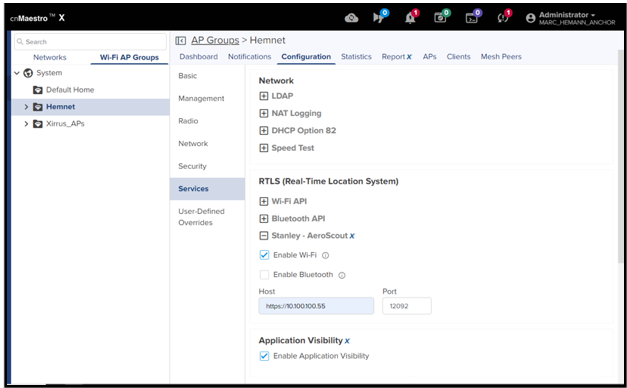This screenshot has height=388, width=627.
Task: Open the Network configuration section
Action: coord(193,144)
